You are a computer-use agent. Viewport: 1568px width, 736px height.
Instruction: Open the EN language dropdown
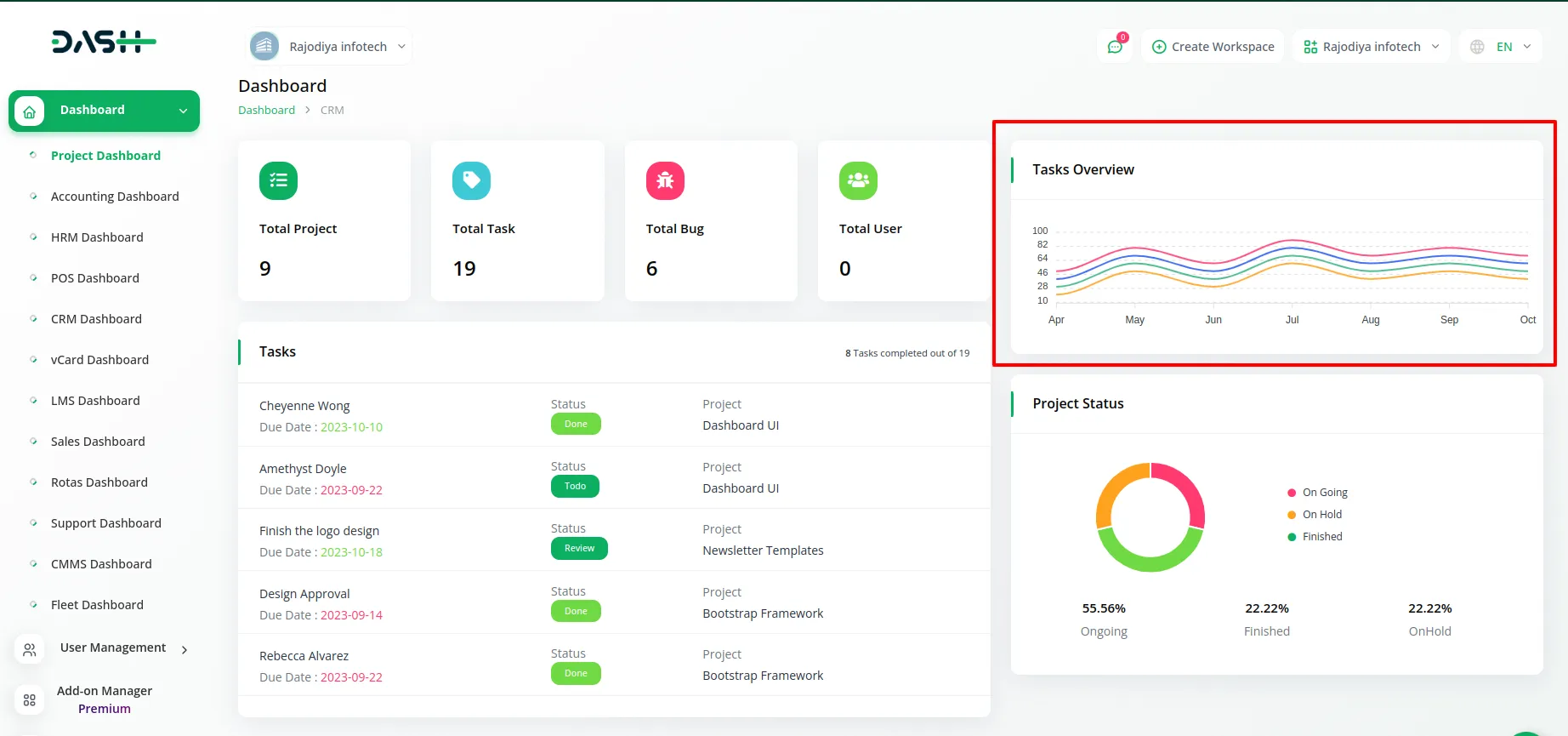pyautogui.click(x=1502, y=47)
